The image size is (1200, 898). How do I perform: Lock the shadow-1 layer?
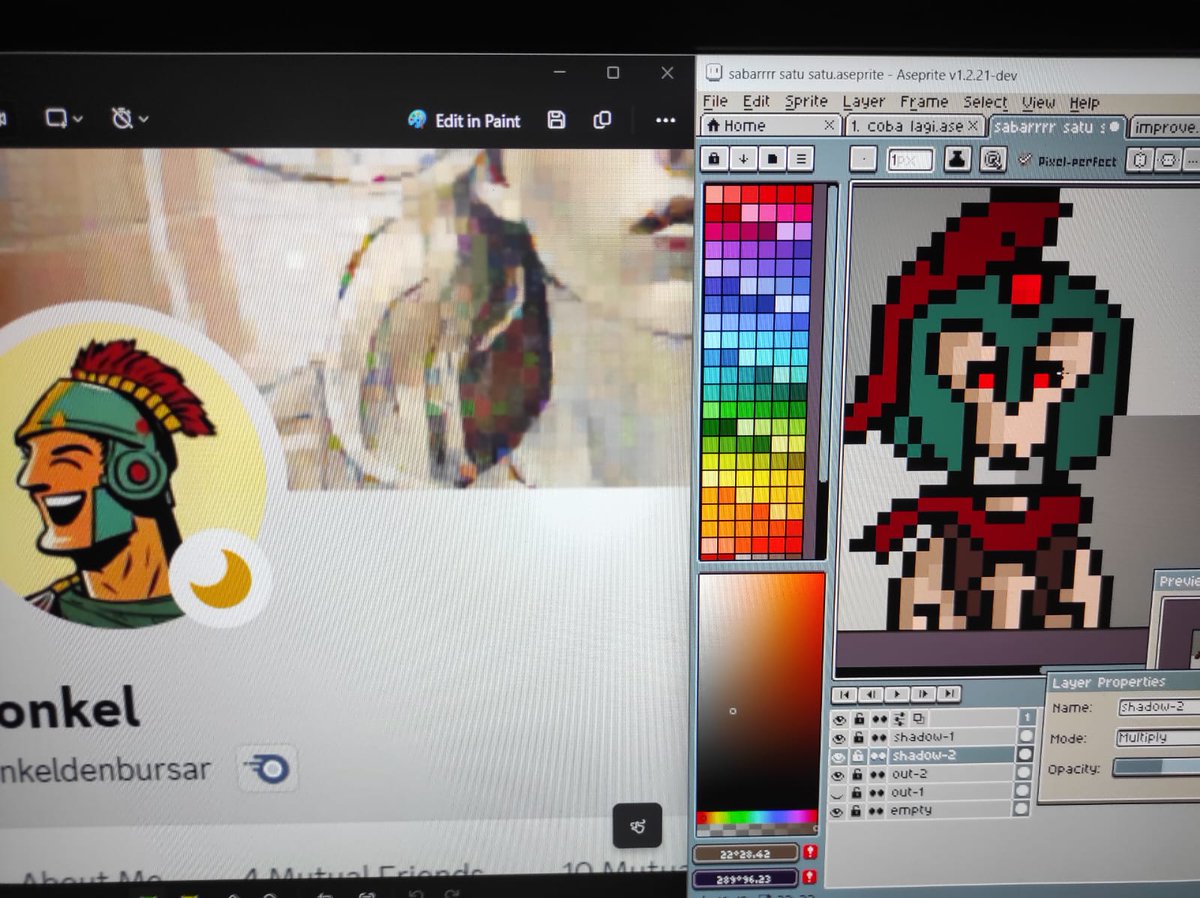(858, 738)
